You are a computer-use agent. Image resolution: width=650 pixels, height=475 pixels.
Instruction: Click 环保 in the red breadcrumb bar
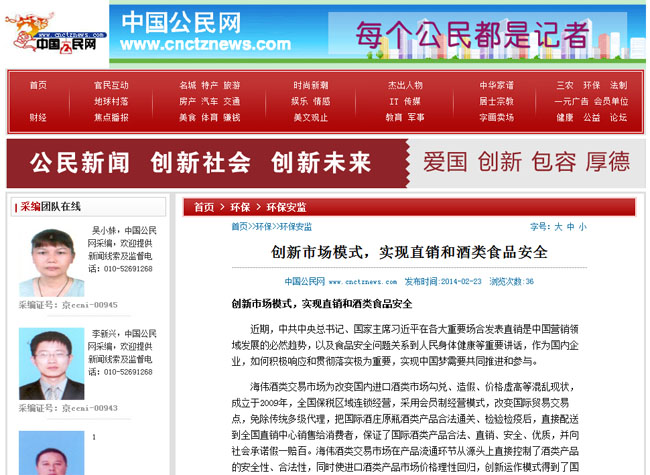point(240,207)
